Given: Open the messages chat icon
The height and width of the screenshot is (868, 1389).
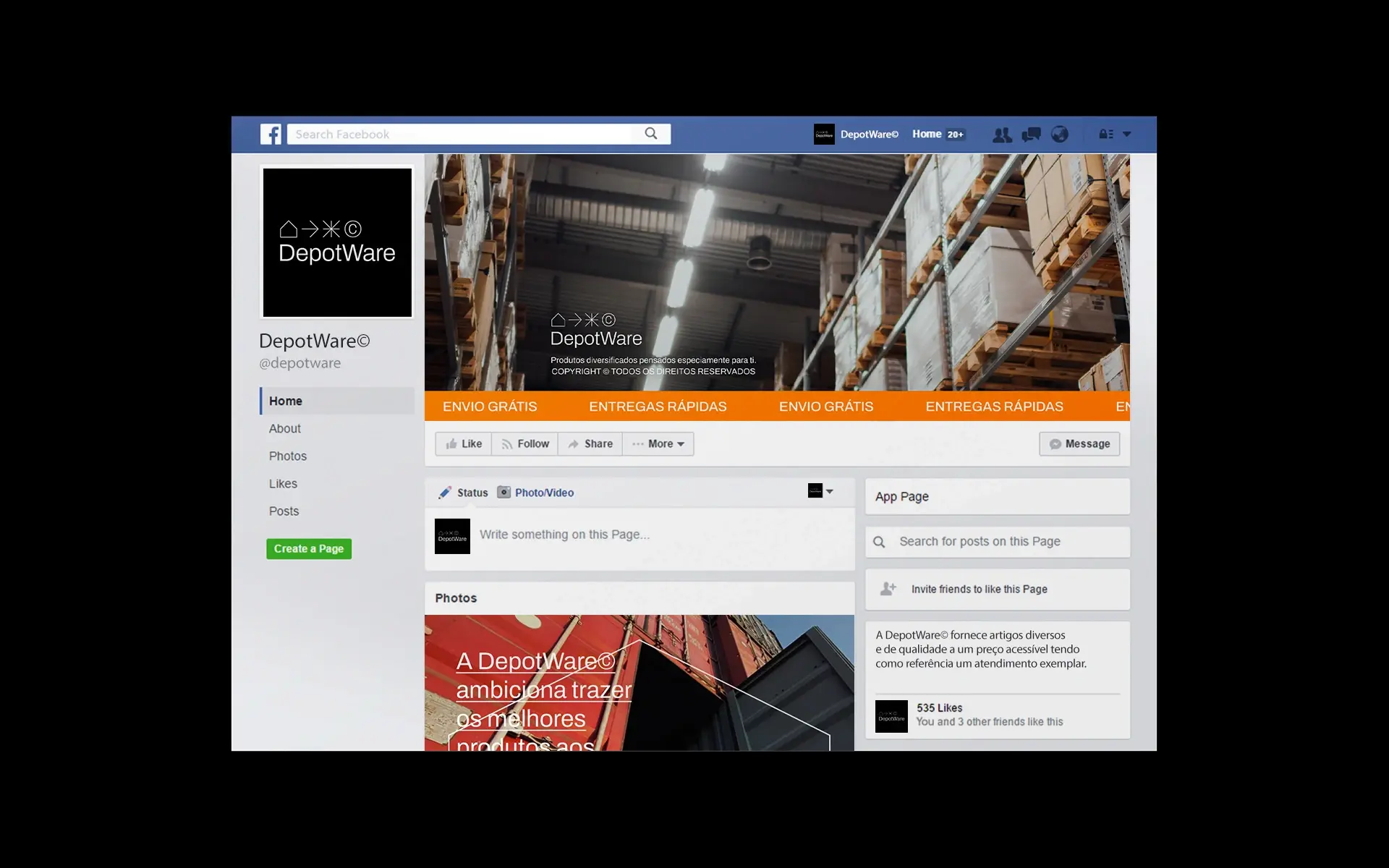Looking at the screenshot, I should pyautogui.click(x=1031, y=135).
